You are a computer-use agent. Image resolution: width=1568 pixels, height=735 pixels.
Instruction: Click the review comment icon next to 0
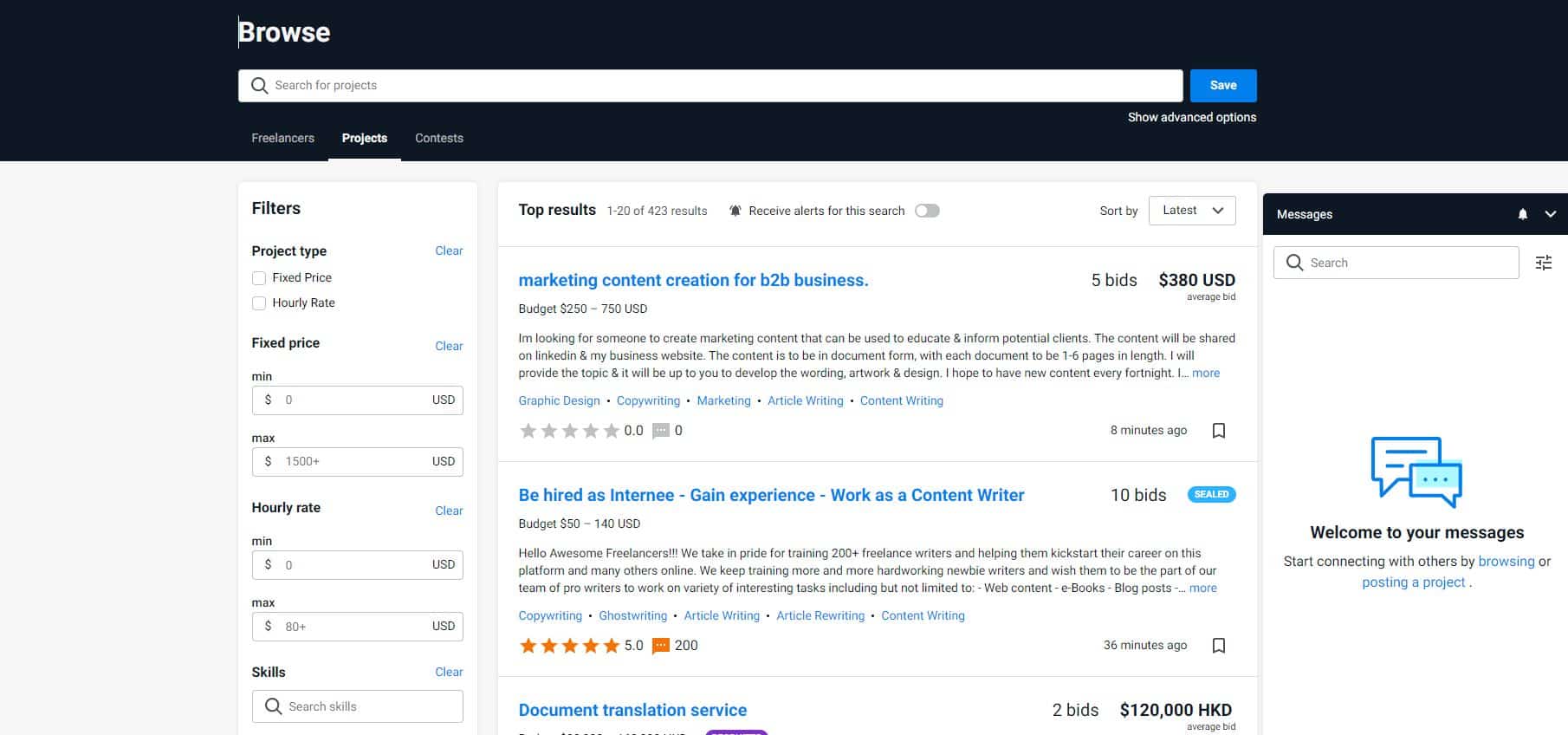click(x=661, y=431)
